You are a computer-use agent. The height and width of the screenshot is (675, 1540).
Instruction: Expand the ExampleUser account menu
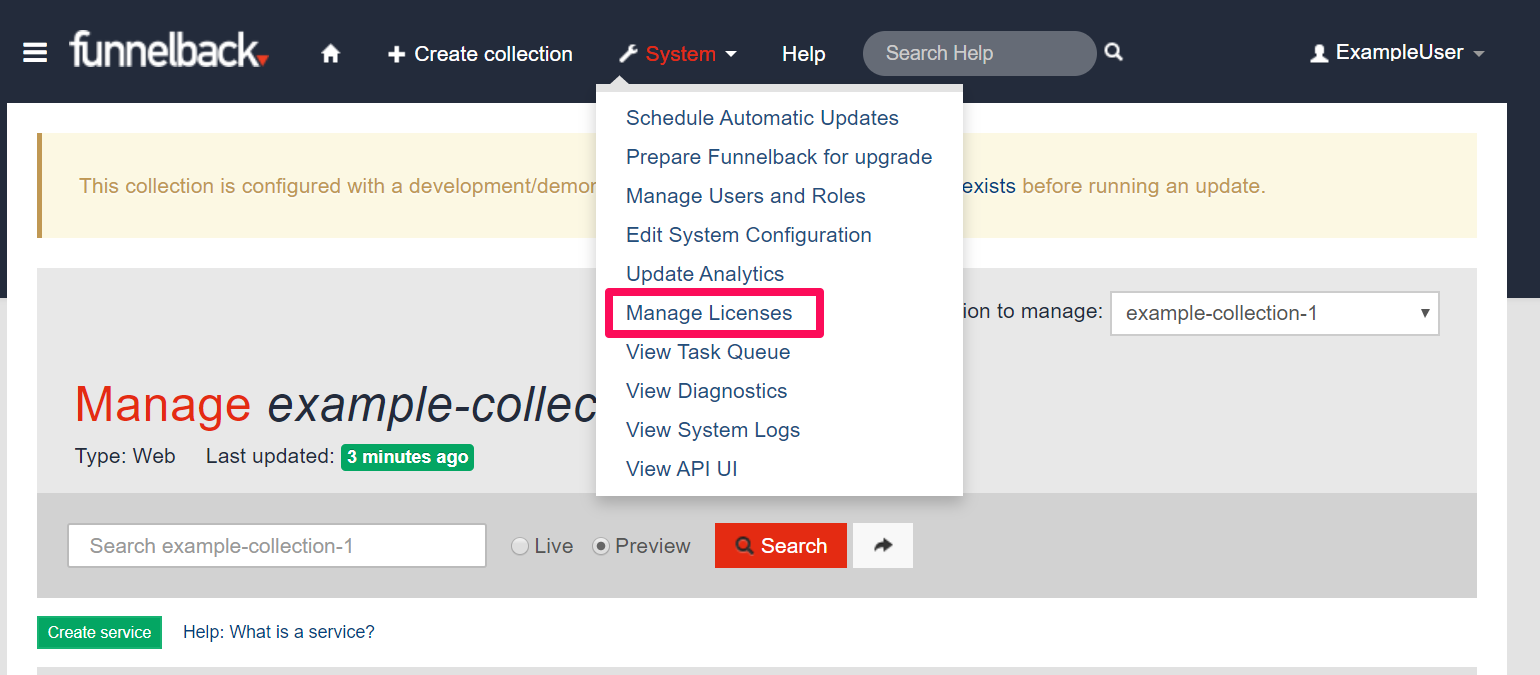click(x=1397, y=53)
